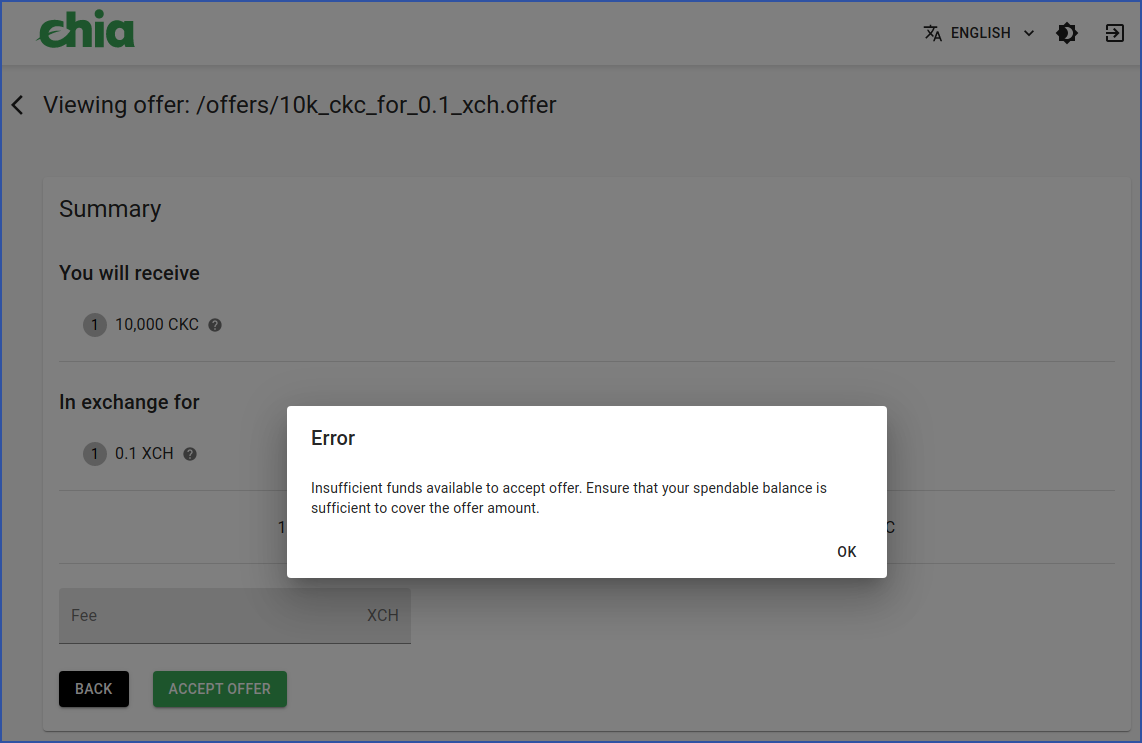Click the Error dialog title
This screenshot has height=743, width=1142.
click(333, 438)
